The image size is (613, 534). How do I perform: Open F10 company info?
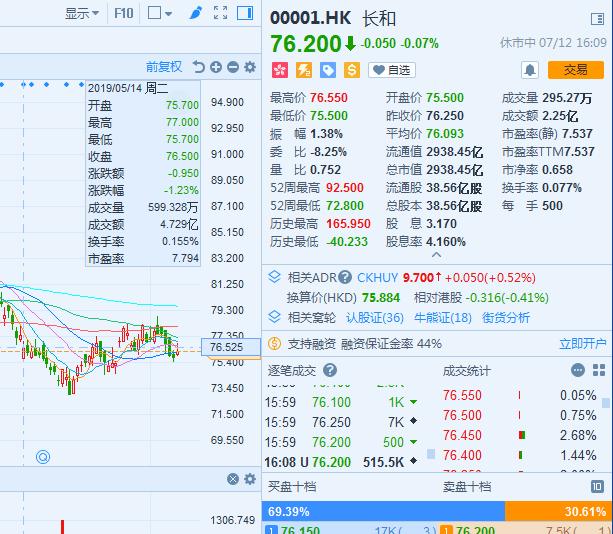click(124, 14)
